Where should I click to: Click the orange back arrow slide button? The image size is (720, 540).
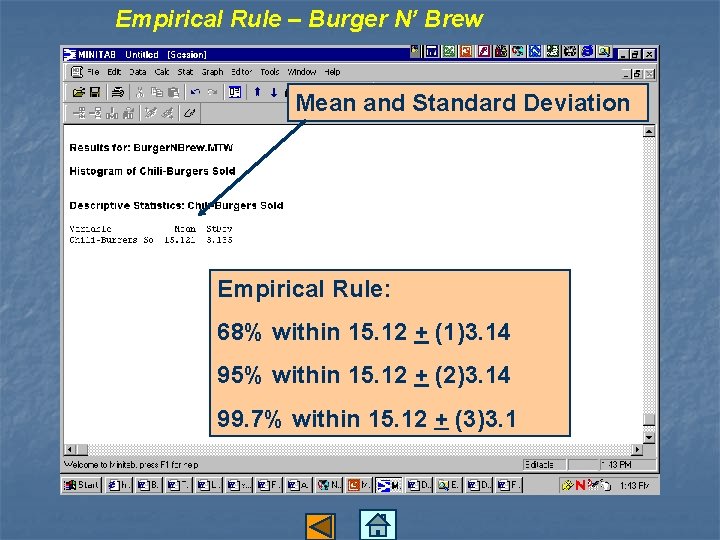(320, 527)
